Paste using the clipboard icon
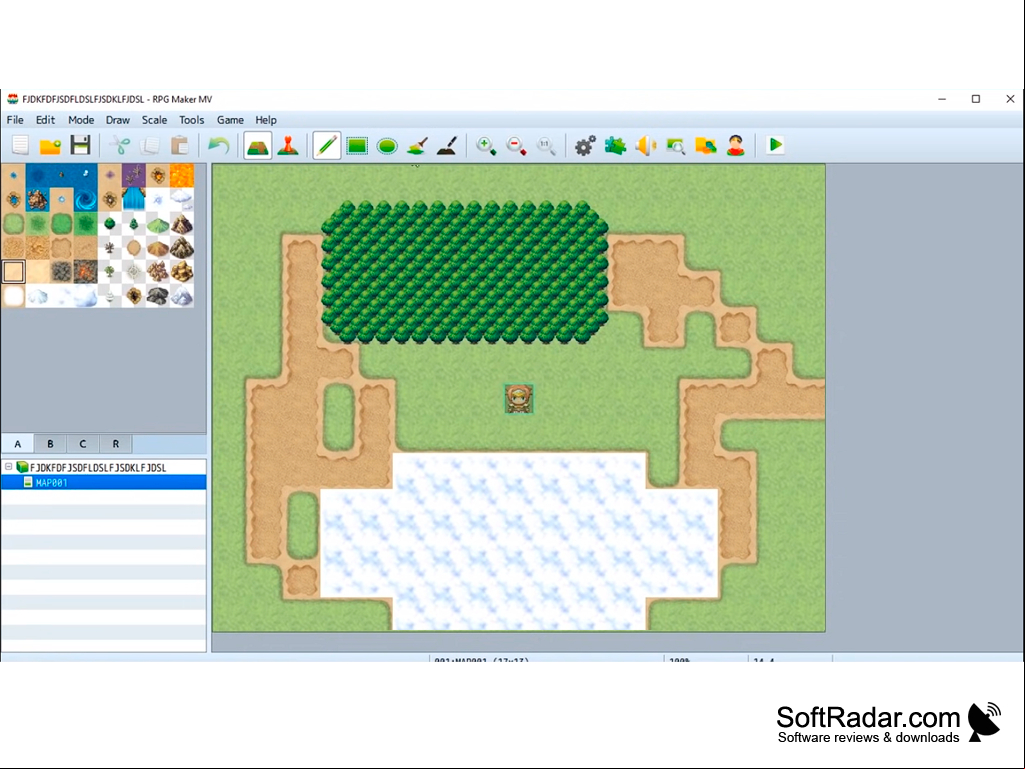1025x769 pixels. (180, 145)
